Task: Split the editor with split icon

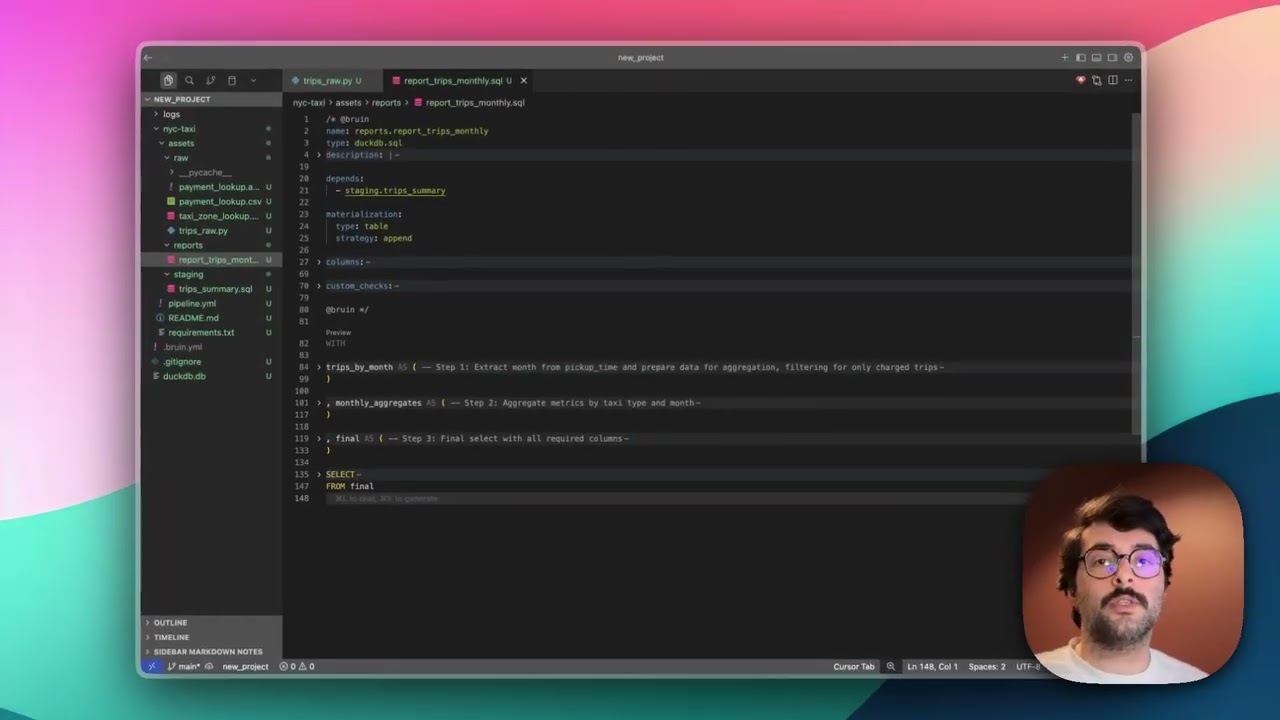Action: point(1113,80)
